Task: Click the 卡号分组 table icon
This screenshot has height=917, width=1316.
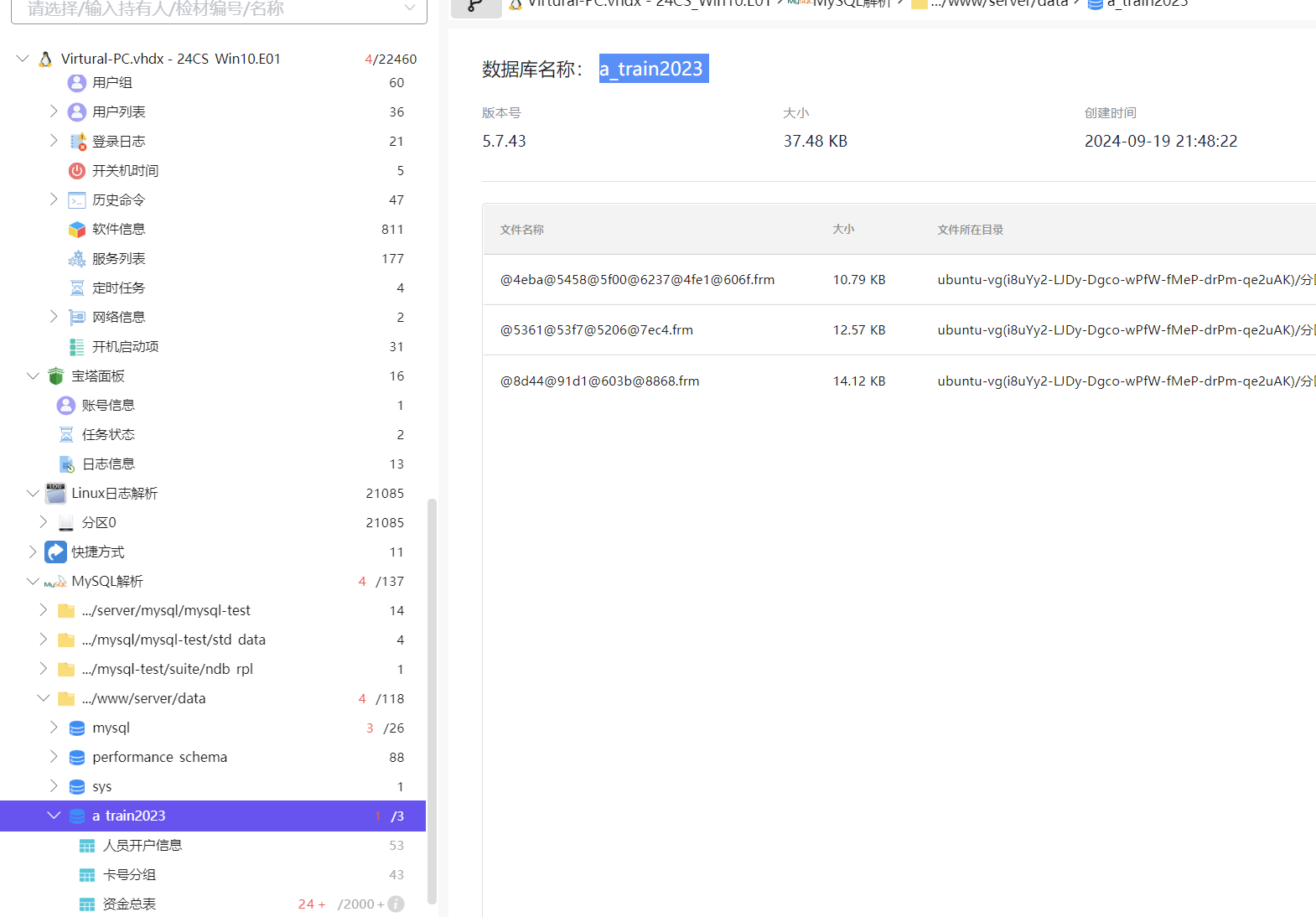Action: point(87,875)
